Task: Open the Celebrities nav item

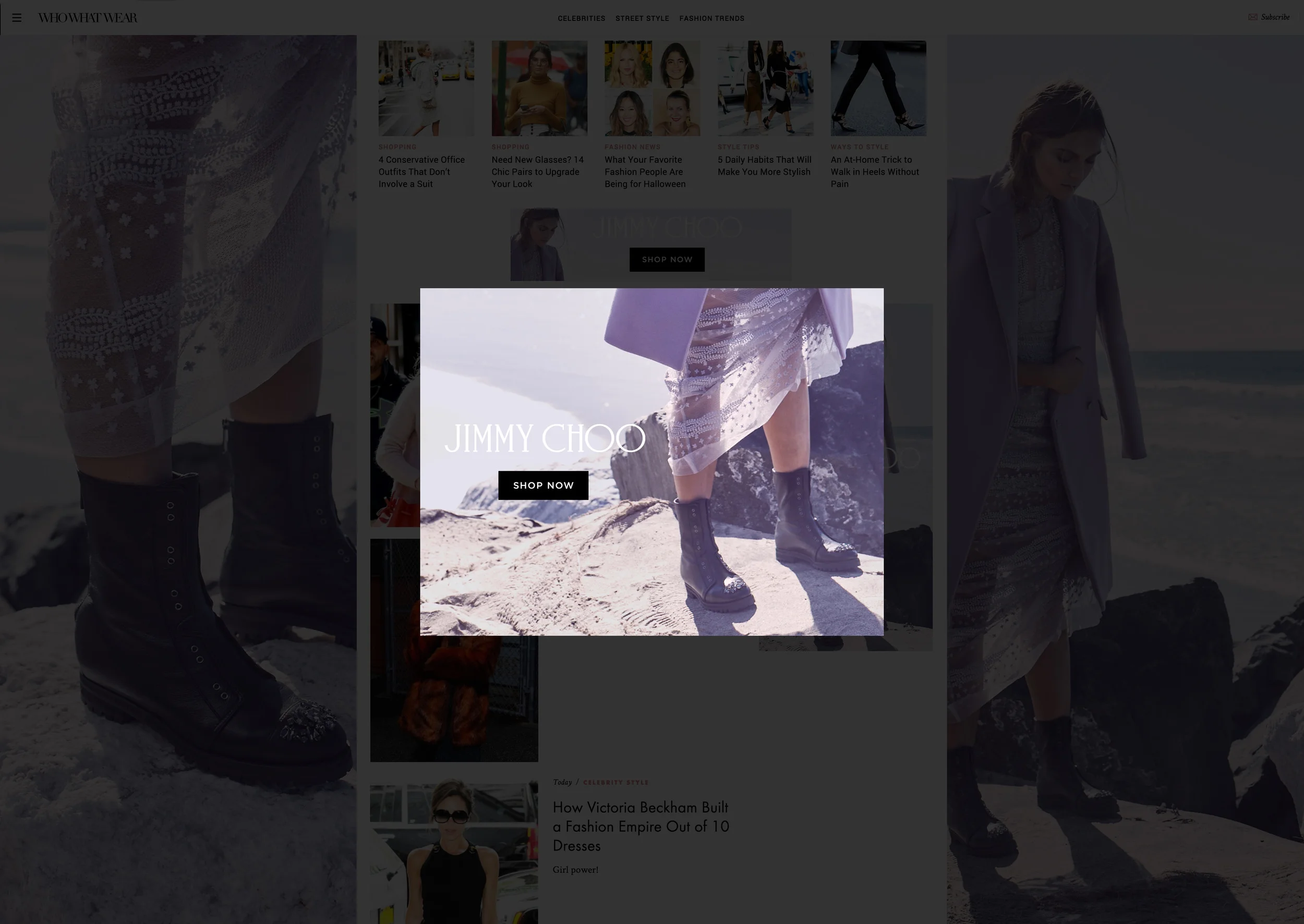Action: (581, 18)
